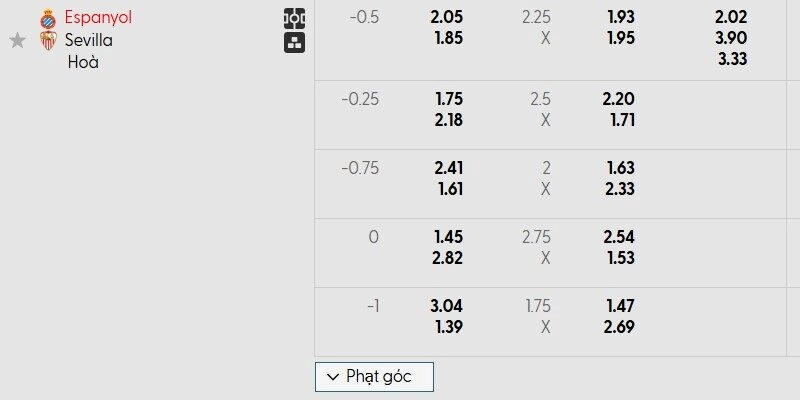Viewport: 800px width, 400px height.
Task: Open the football pitch live-view icon
Action: tap(295, 18)
